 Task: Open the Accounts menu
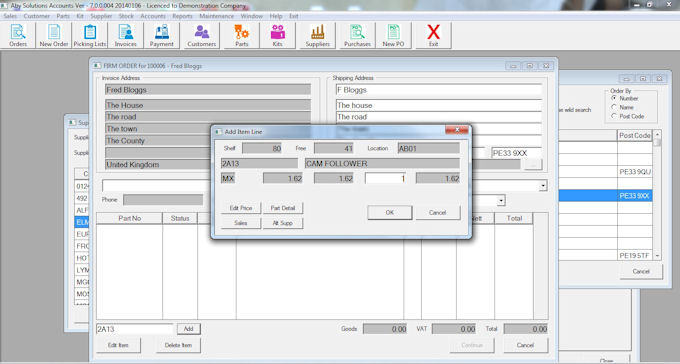coord(153,16)
